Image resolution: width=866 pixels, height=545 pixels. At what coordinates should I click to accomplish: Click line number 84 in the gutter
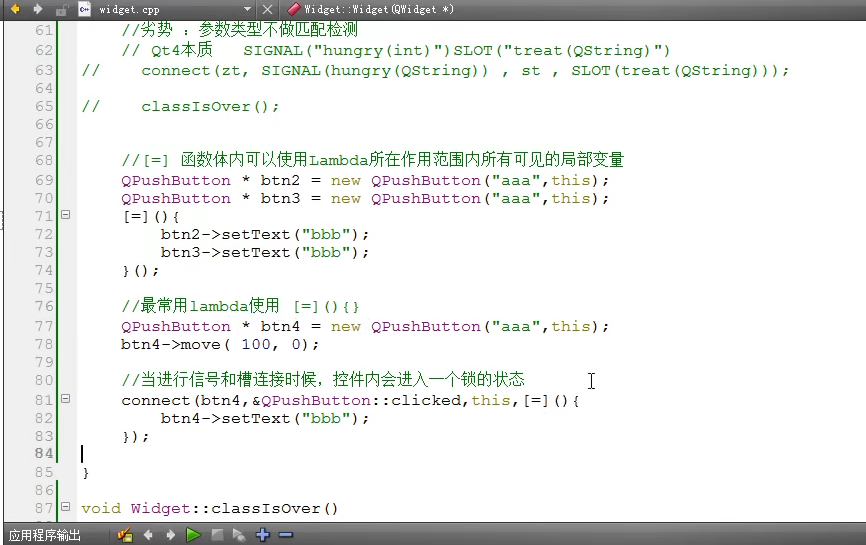click(x=44, y=453)
